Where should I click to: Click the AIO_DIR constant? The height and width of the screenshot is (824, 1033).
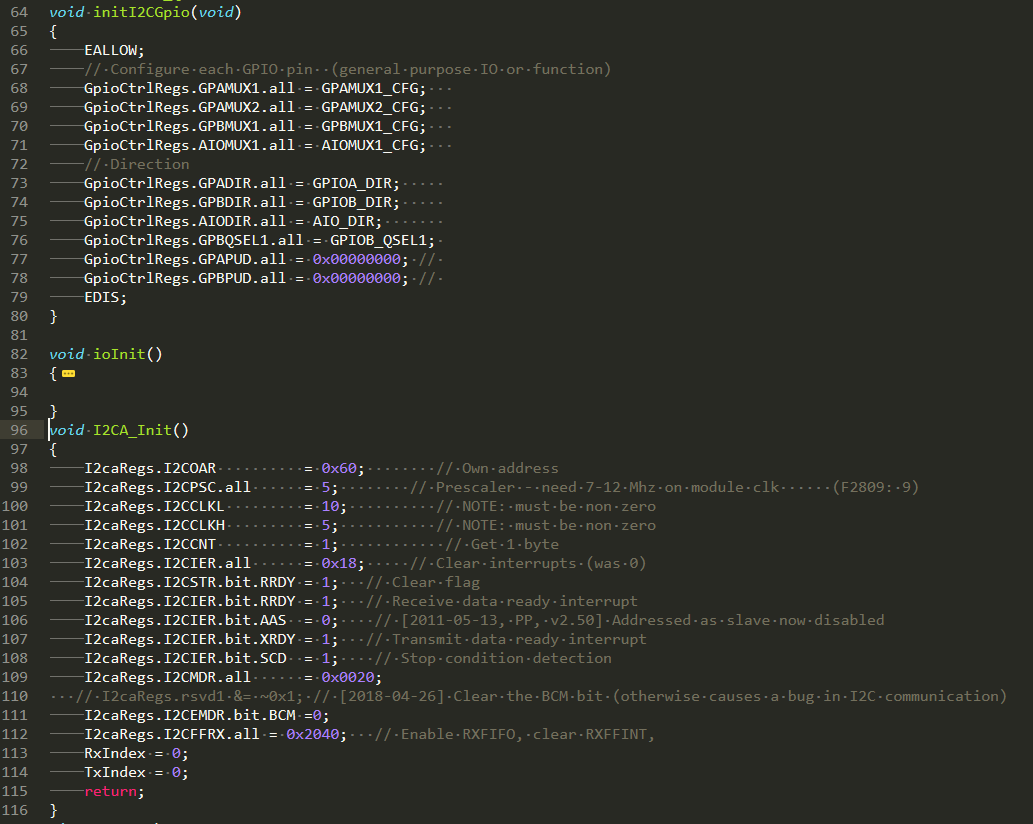tap(346, 221)
